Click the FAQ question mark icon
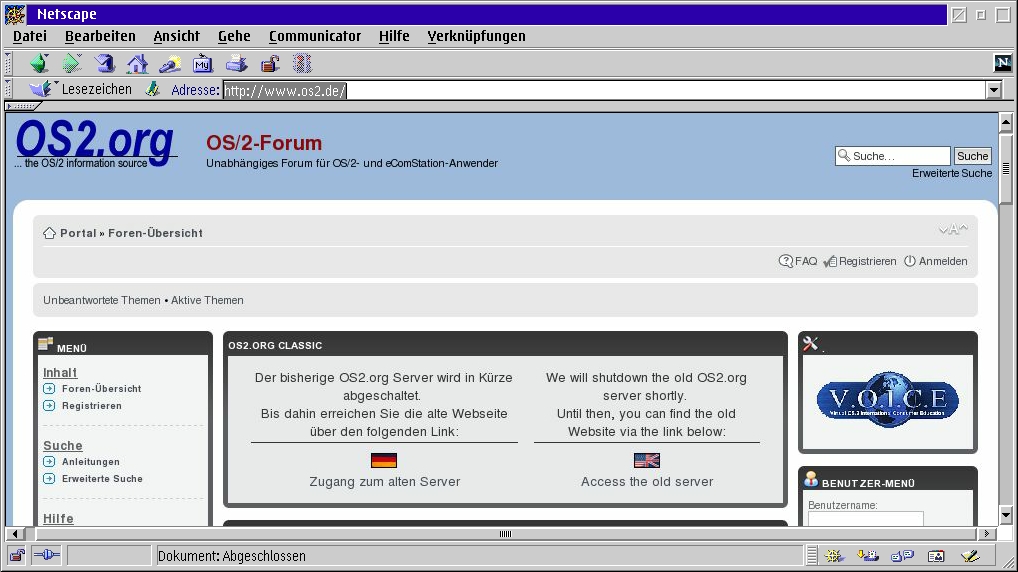 click(786, 261)
